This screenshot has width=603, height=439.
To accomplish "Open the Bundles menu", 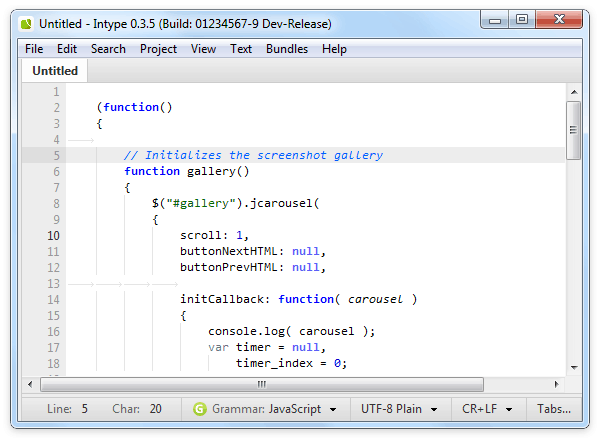I will pos(287,49).
